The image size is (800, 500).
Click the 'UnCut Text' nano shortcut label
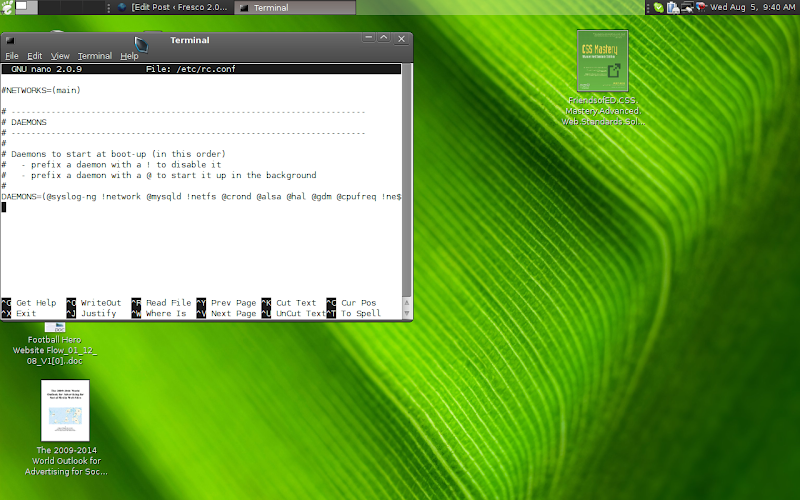[x=301, y=313]
